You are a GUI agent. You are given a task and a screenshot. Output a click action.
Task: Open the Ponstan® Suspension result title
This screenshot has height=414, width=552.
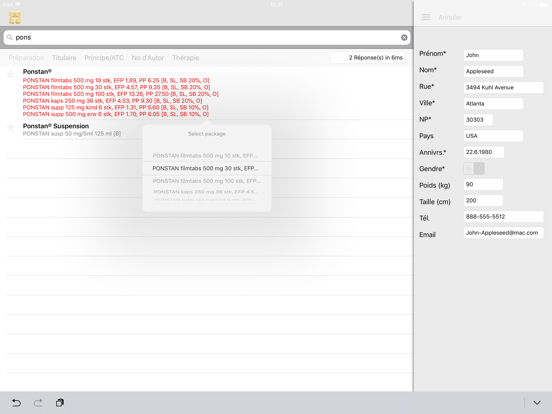tap(56, 126)
